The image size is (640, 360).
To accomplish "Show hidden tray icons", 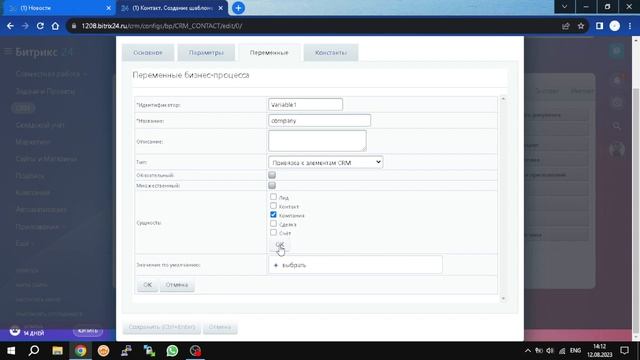I will (528, 351).
